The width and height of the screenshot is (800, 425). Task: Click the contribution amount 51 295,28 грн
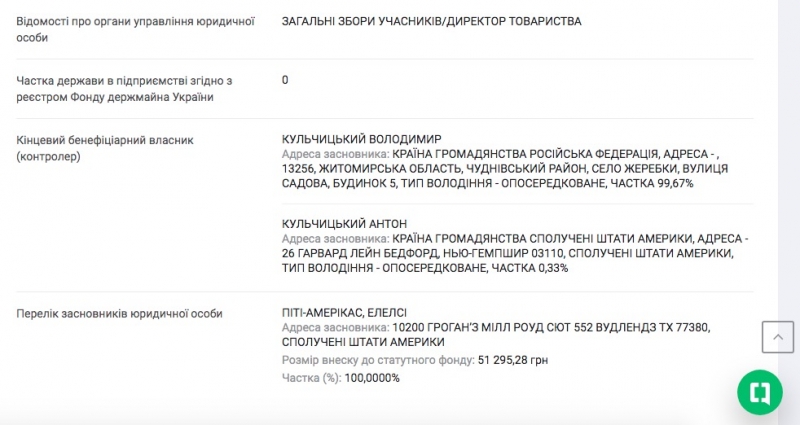coord(513,360)
